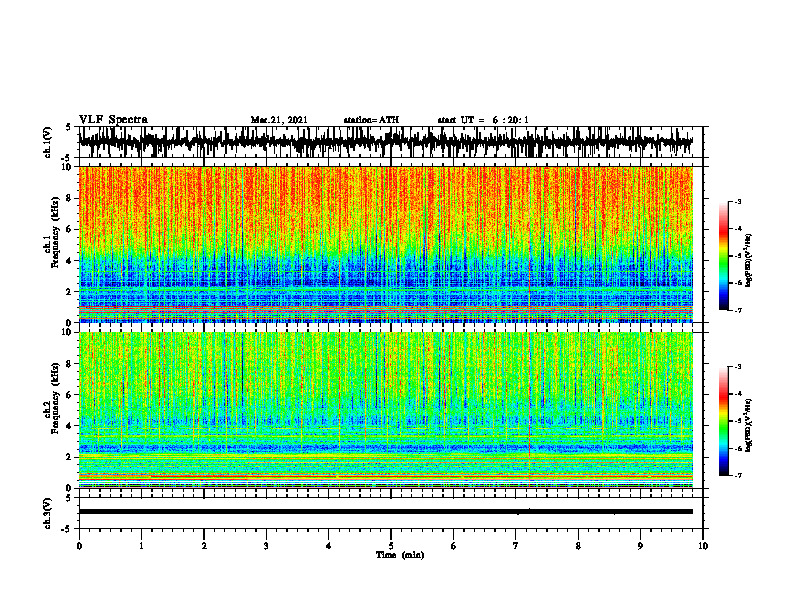Click the time axis tick label "10"
Image resolution: width=792 pixels, height=612 pixels.
point(703,546)
